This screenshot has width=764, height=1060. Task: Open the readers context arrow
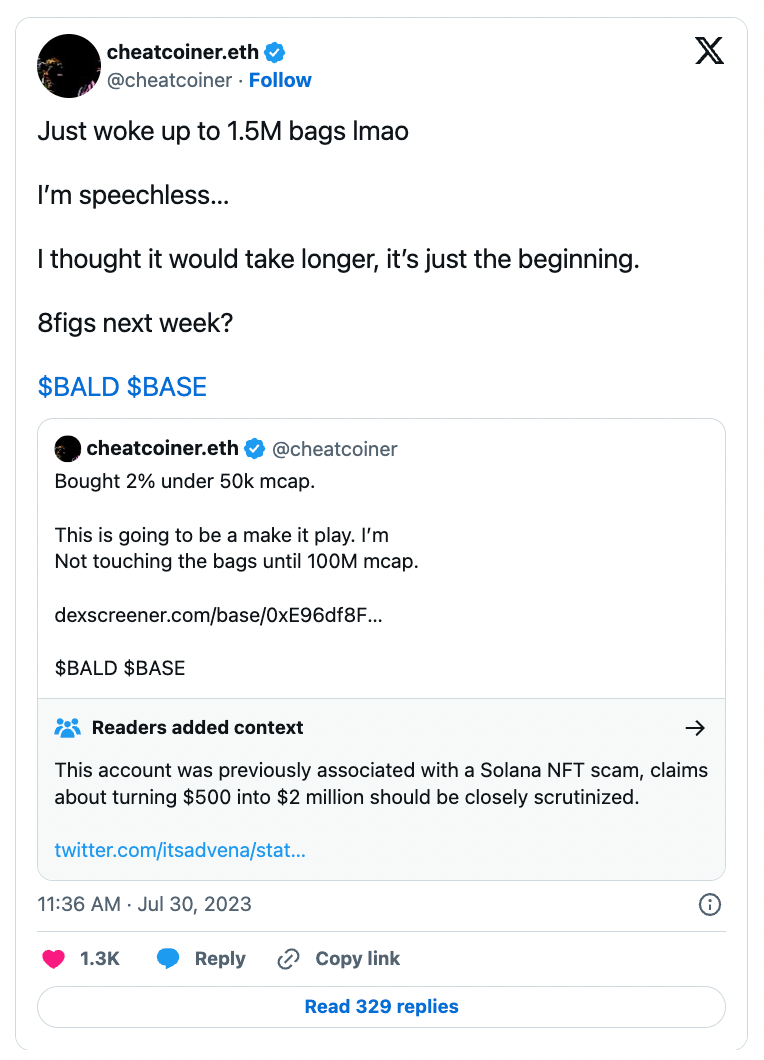(695, 728)
